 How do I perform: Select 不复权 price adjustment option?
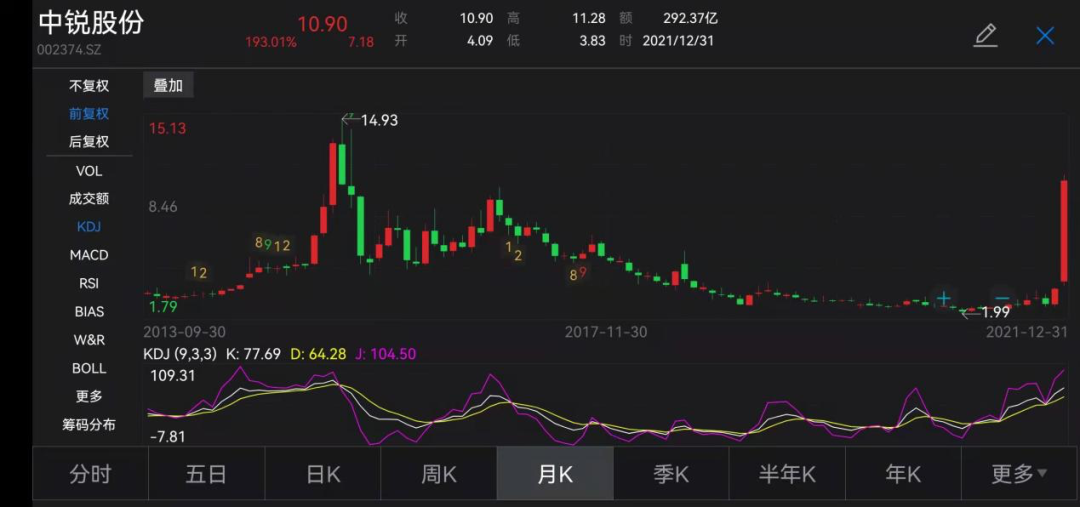89,86
